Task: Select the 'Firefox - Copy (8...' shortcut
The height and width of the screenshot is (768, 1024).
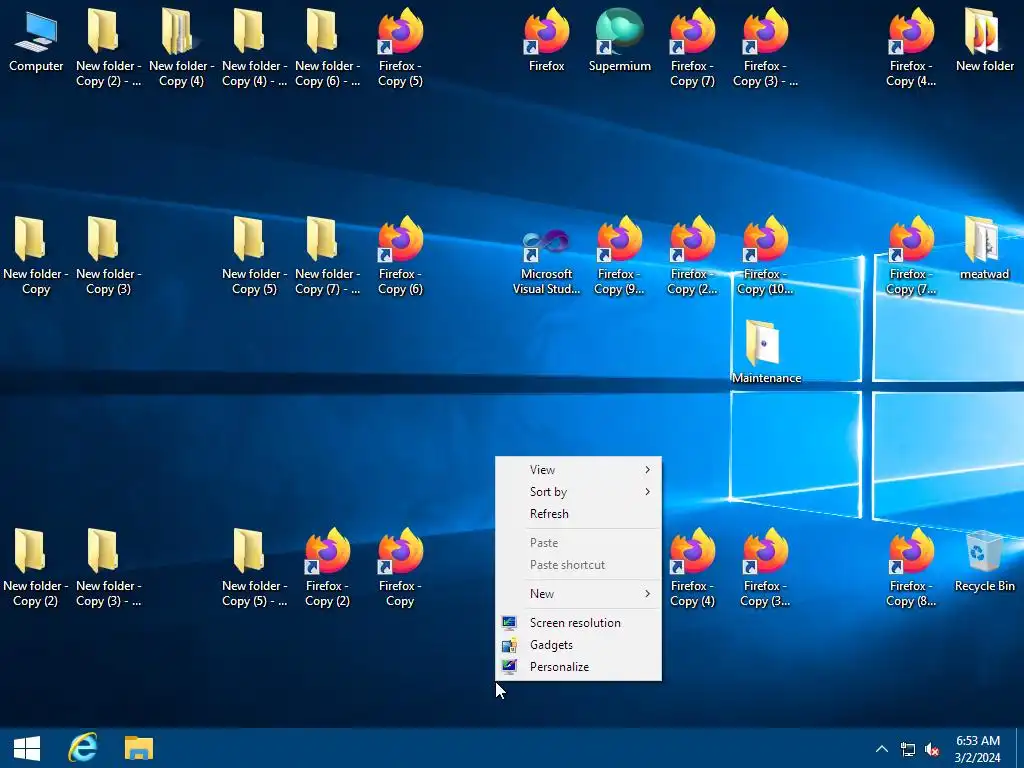Action: (911, 568)
